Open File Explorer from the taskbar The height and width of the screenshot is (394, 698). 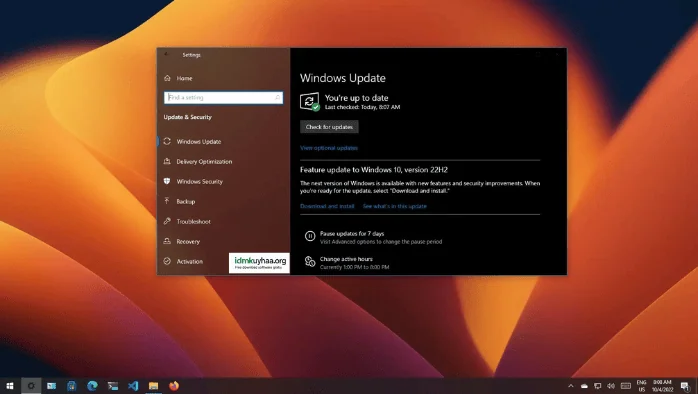click(154, 386)
